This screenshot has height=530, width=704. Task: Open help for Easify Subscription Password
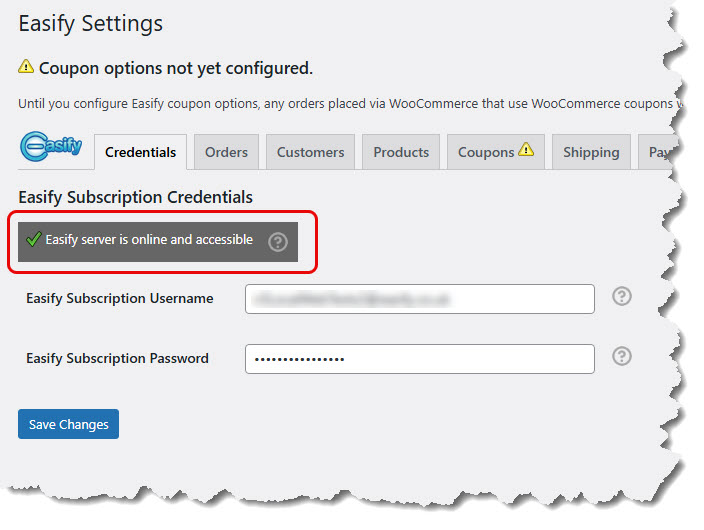622,356
